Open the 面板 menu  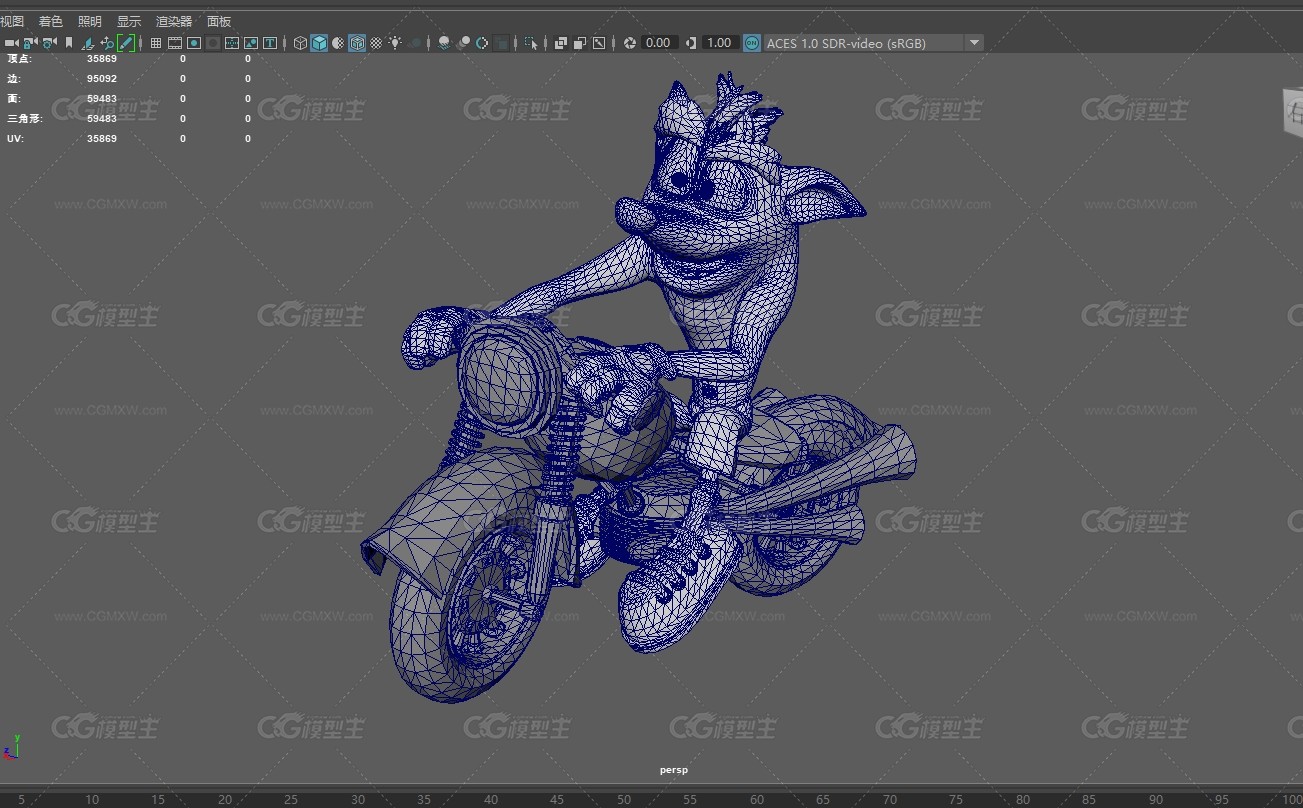[218, 21]
